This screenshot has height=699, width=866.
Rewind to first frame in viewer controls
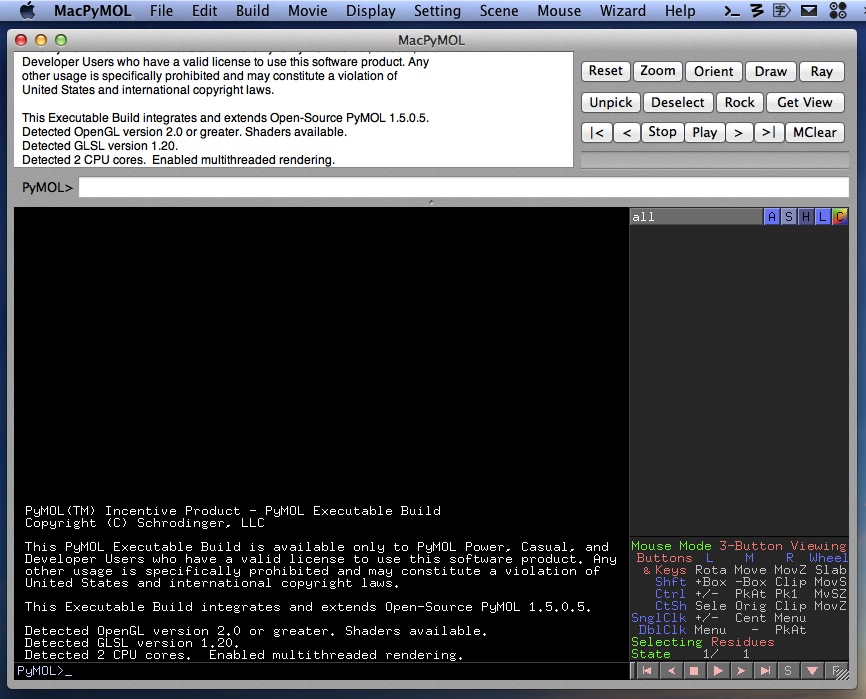[647, 671]
